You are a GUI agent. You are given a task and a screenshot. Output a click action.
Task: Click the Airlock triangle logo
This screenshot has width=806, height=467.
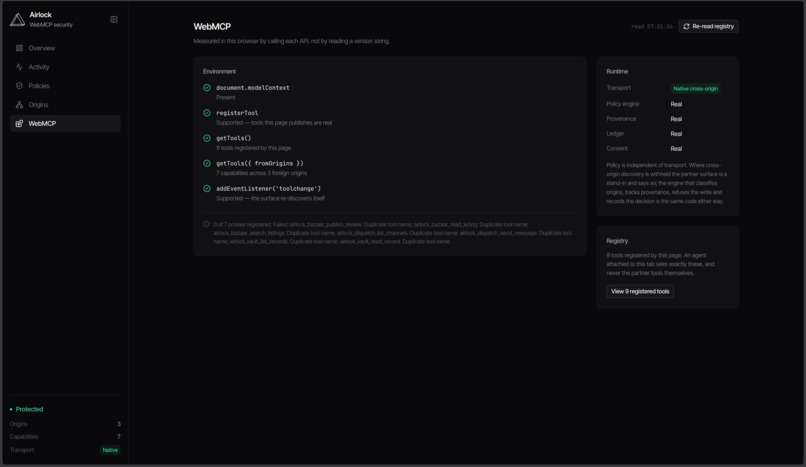click(17, 20)
